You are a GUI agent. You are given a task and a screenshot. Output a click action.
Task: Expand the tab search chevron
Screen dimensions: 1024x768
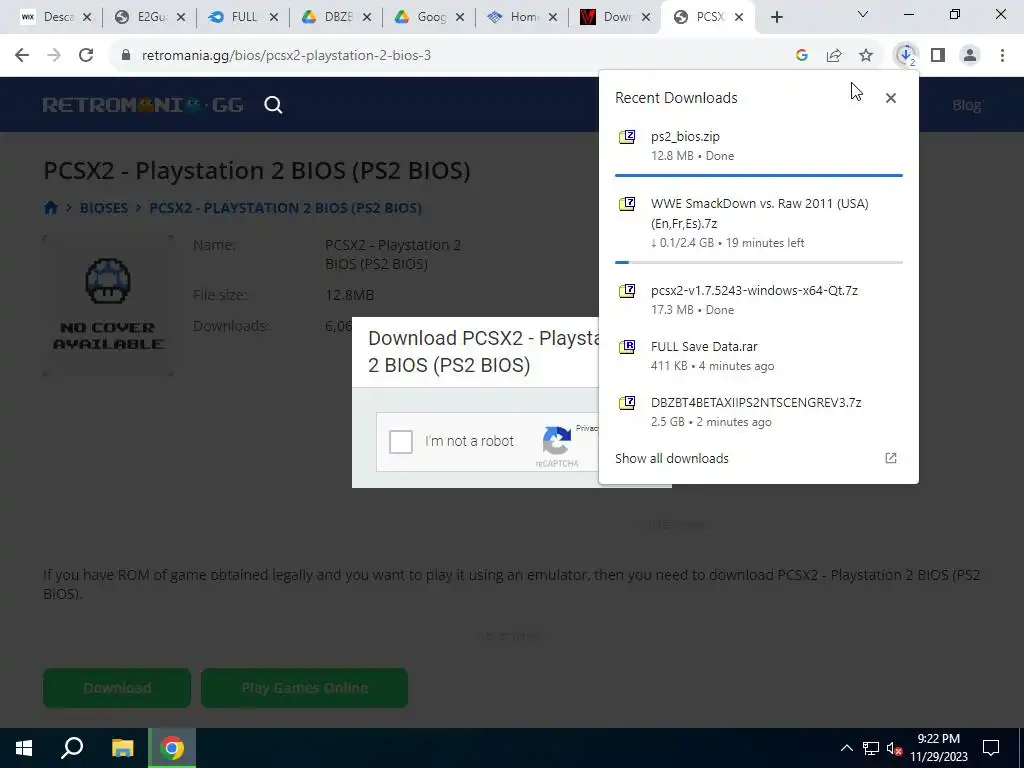tap(863, 14)
